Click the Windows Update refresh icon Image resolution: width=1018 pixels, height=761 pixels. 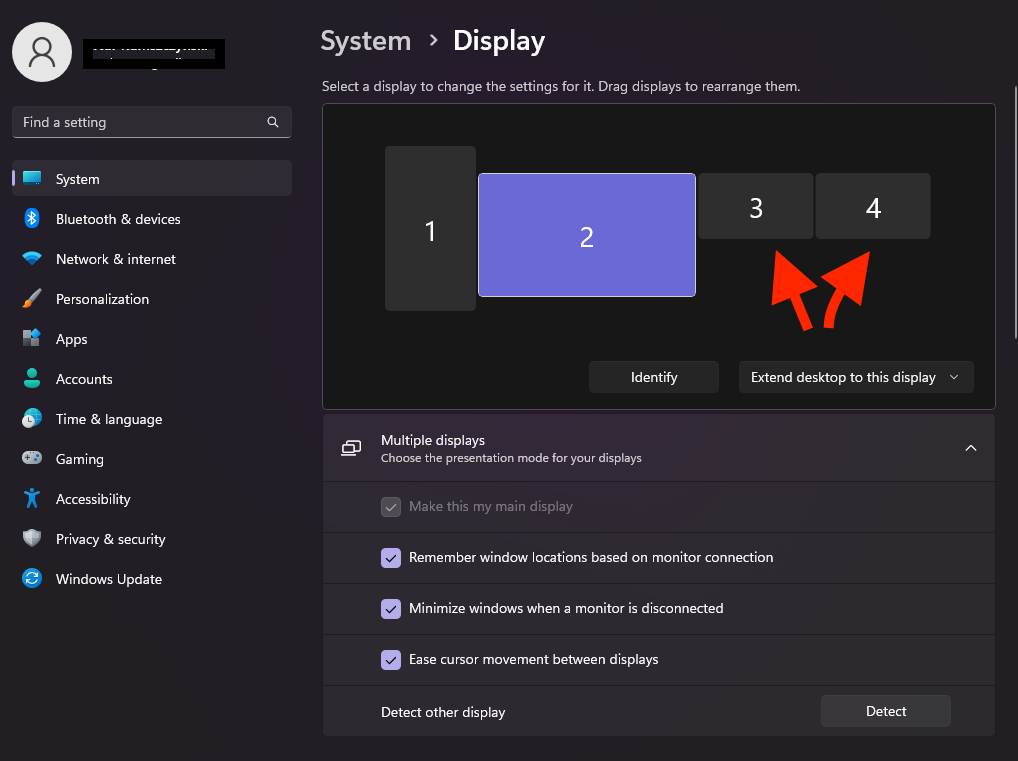click(32, 578)
